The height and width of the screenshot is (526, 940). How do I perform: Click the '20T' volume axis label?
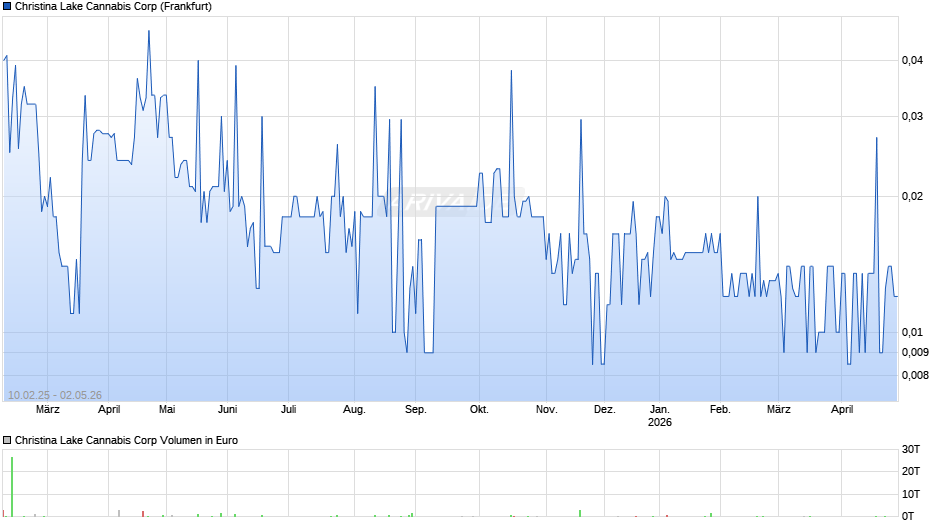point(911,471)
